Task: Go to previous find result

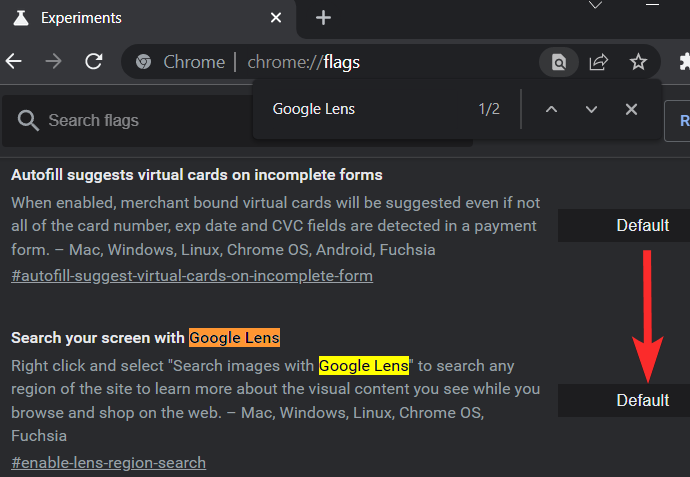Action: [x=551, y=109]
